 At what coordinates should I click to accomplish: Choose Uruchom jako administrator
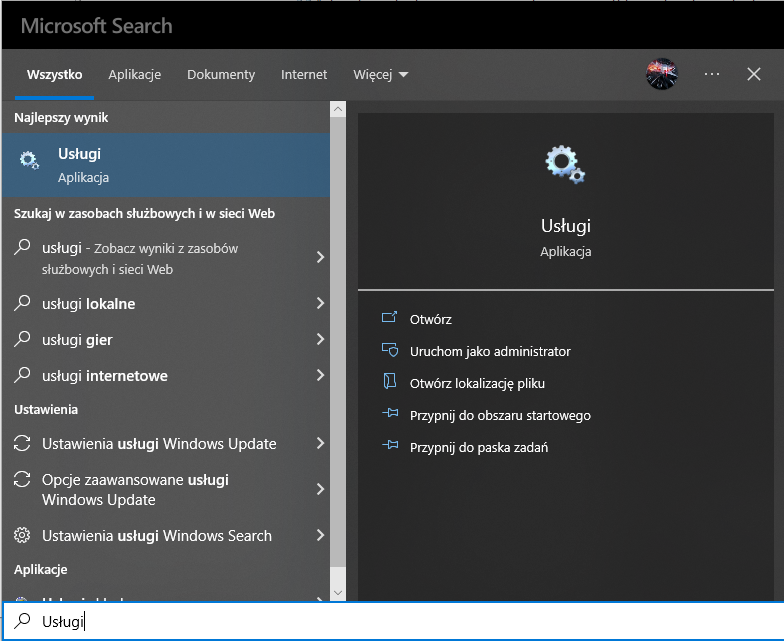click(x=490, y=352)
